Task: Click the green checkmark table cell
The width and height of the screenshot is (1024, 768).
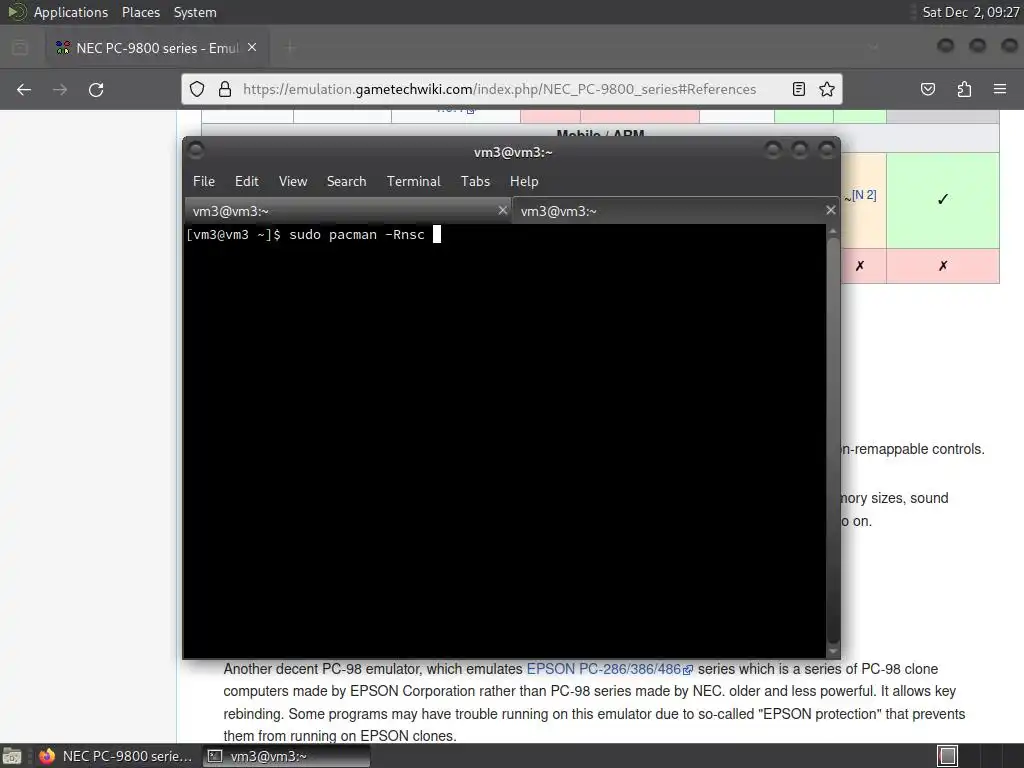Action: pos(942,200)
